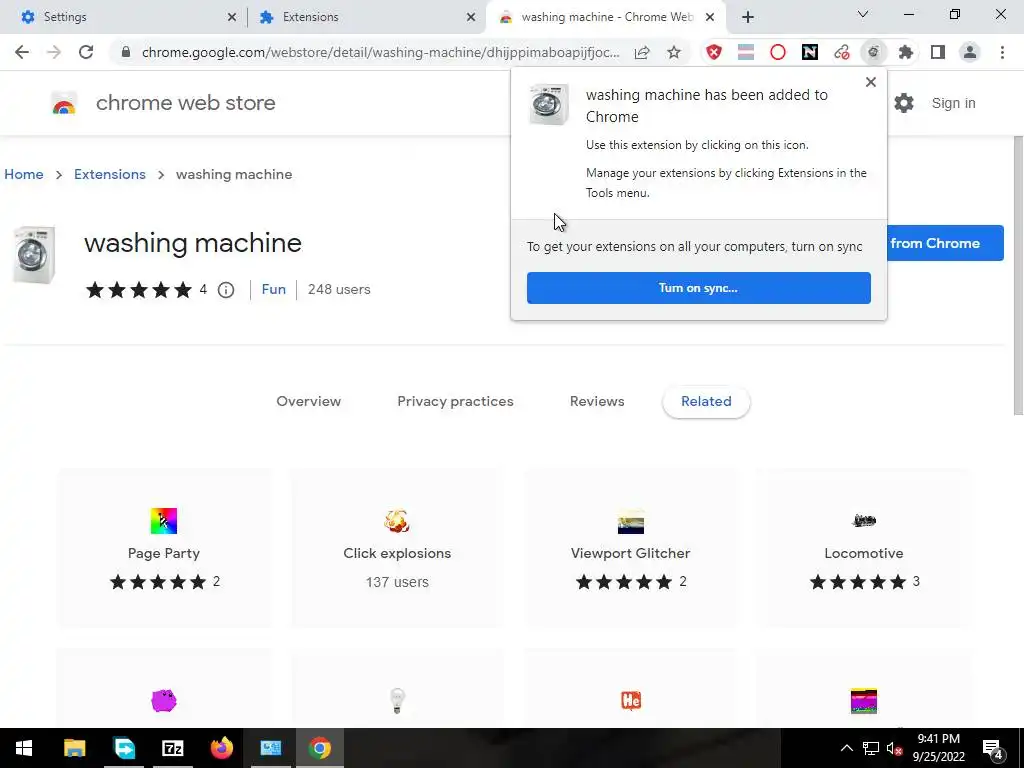The width and height of the screenshot is (1024, 768).
Task: Open the striped flag extension icon
Action: point(746,52)
